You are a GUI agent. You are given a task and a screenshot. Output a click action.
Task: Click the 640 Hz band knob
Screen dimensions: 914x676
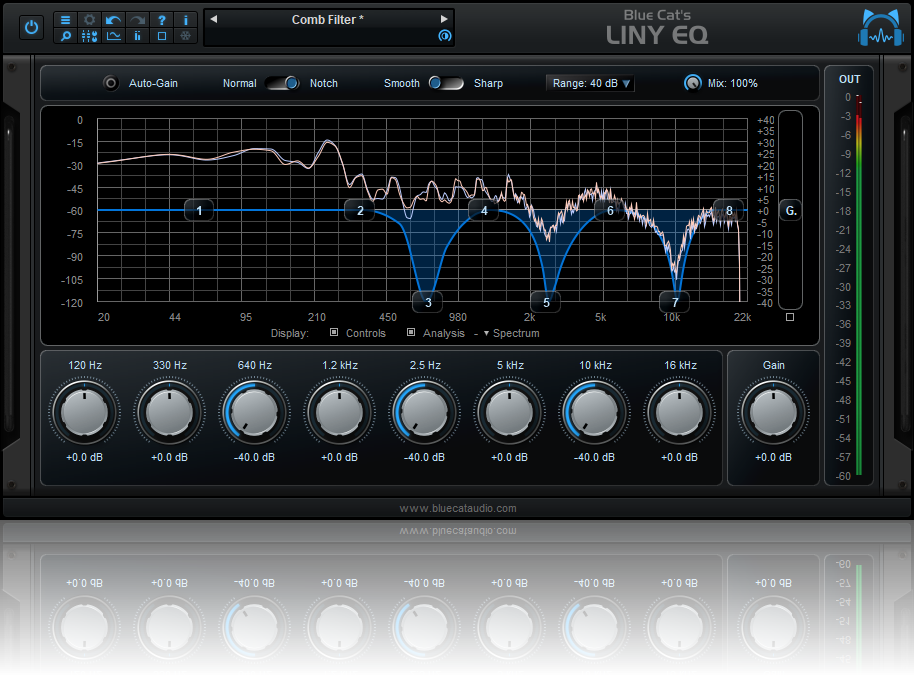(x=255, y=412)
